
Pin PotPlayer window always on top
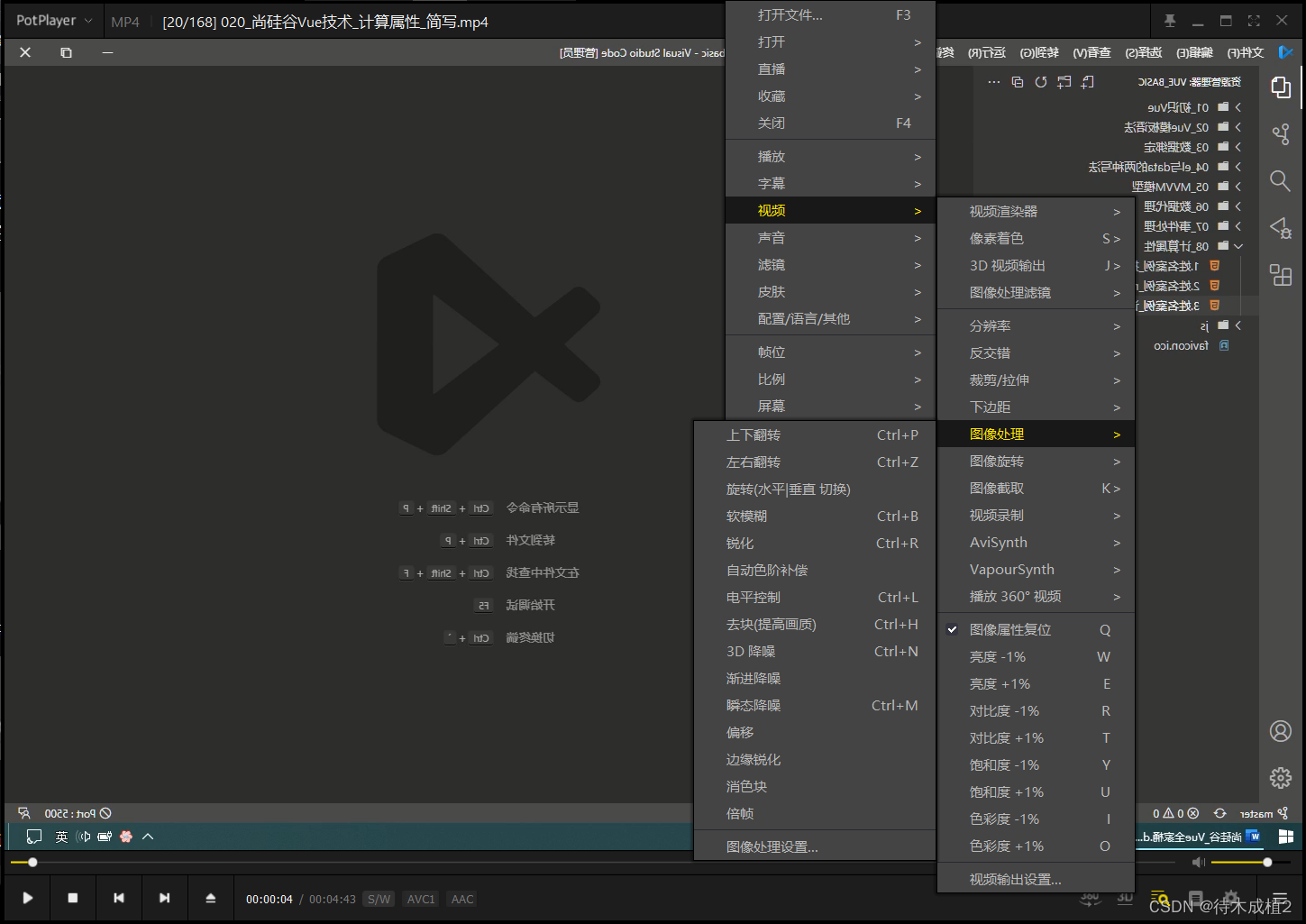[x=1170, y=21]
